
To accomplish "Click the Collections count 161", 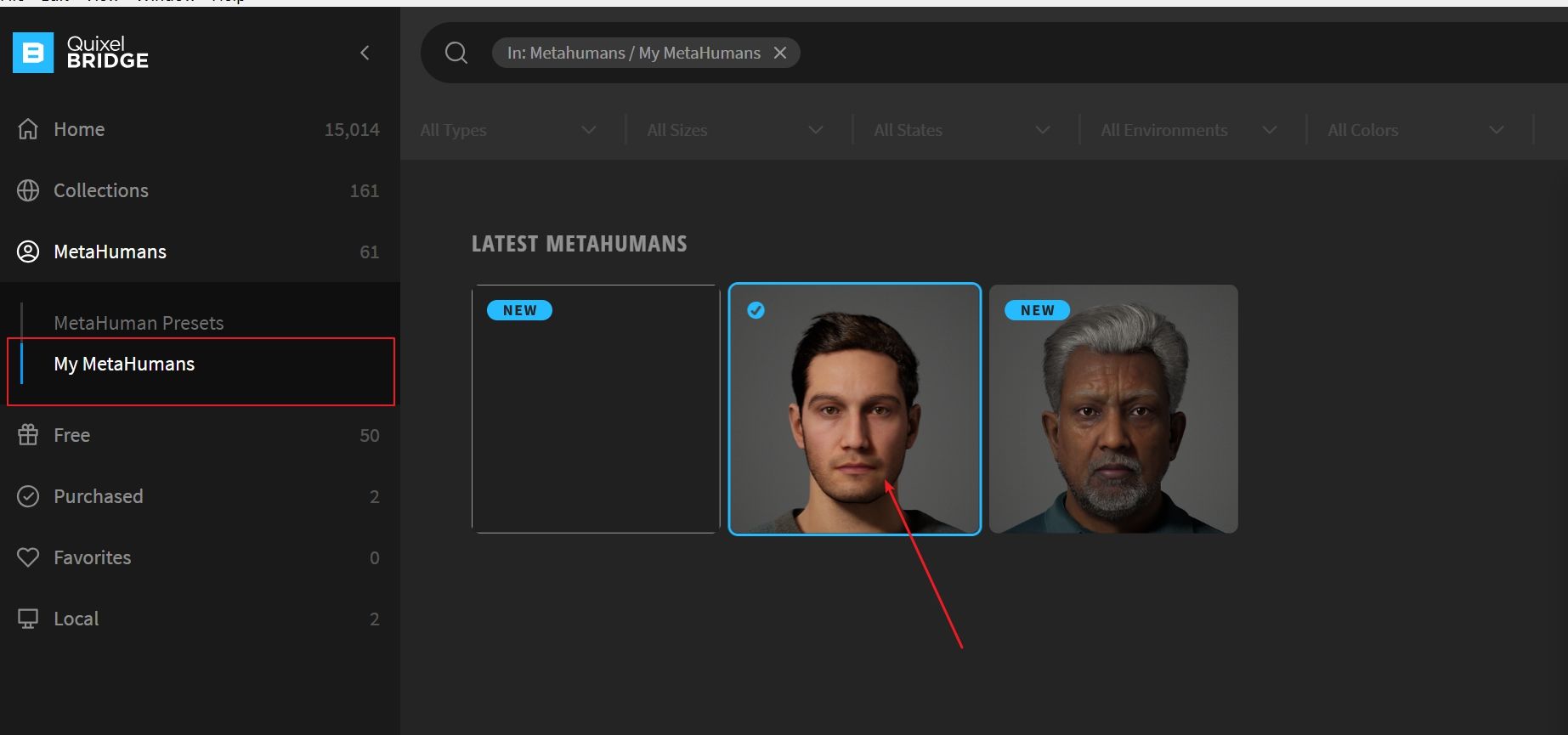I will 365,191.
